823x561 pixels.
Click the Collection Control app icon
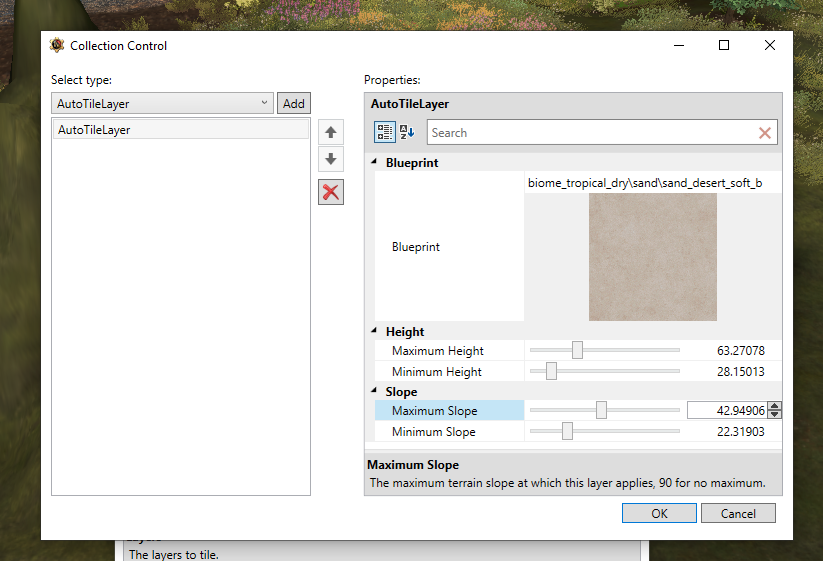click(57, 46)
